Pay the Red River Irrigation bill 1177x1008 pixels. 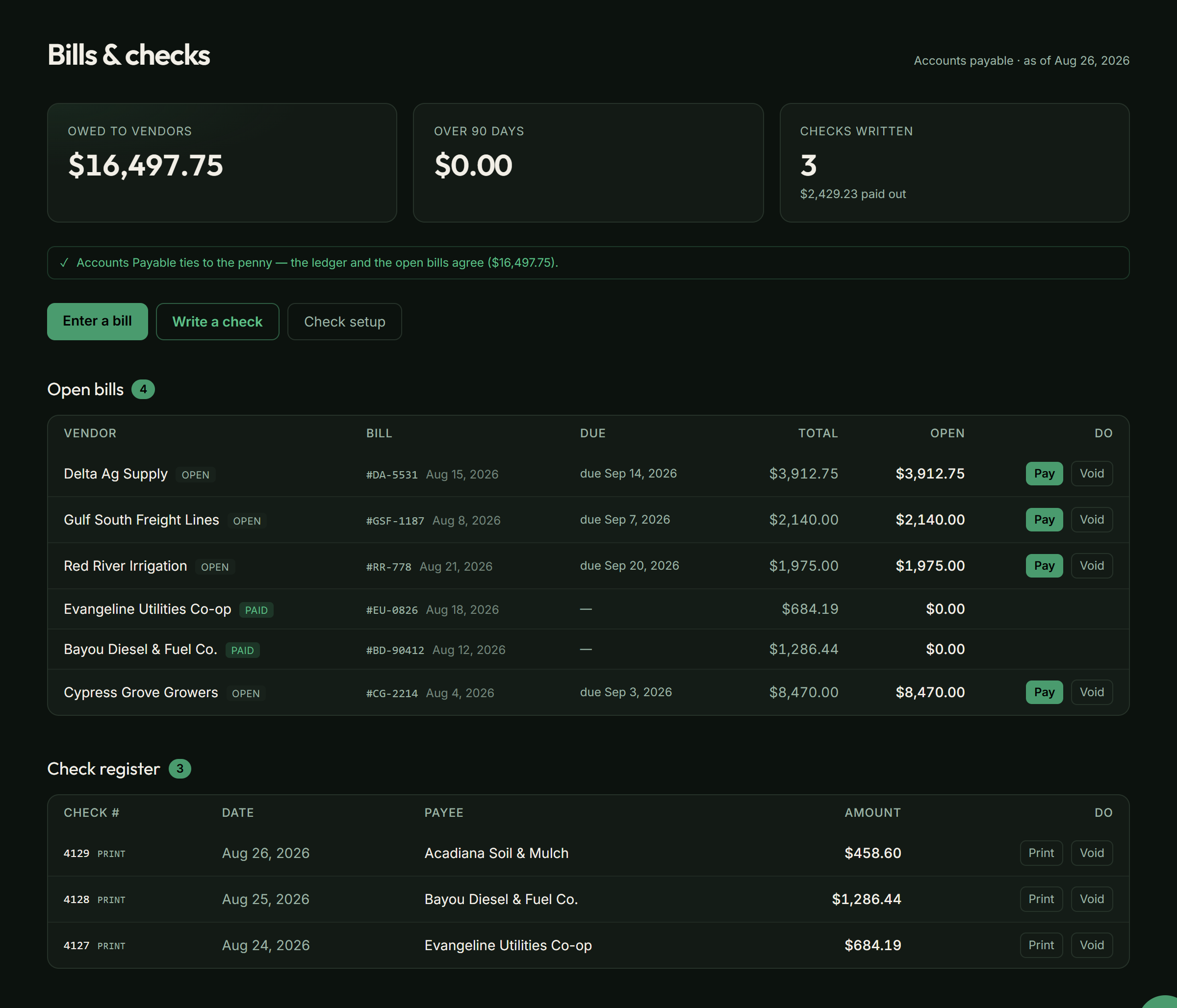1044,566
